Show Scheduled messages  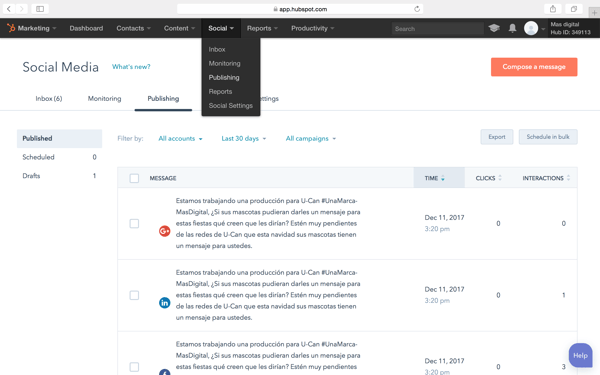coord(59,157)
